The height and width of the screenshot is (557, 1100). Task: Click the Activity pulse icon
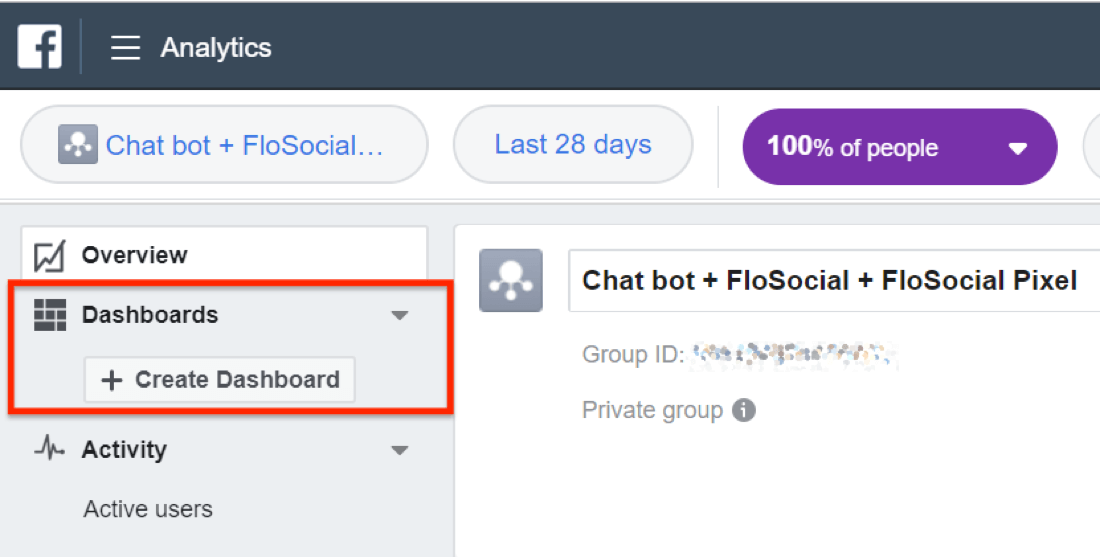[49, 450]
